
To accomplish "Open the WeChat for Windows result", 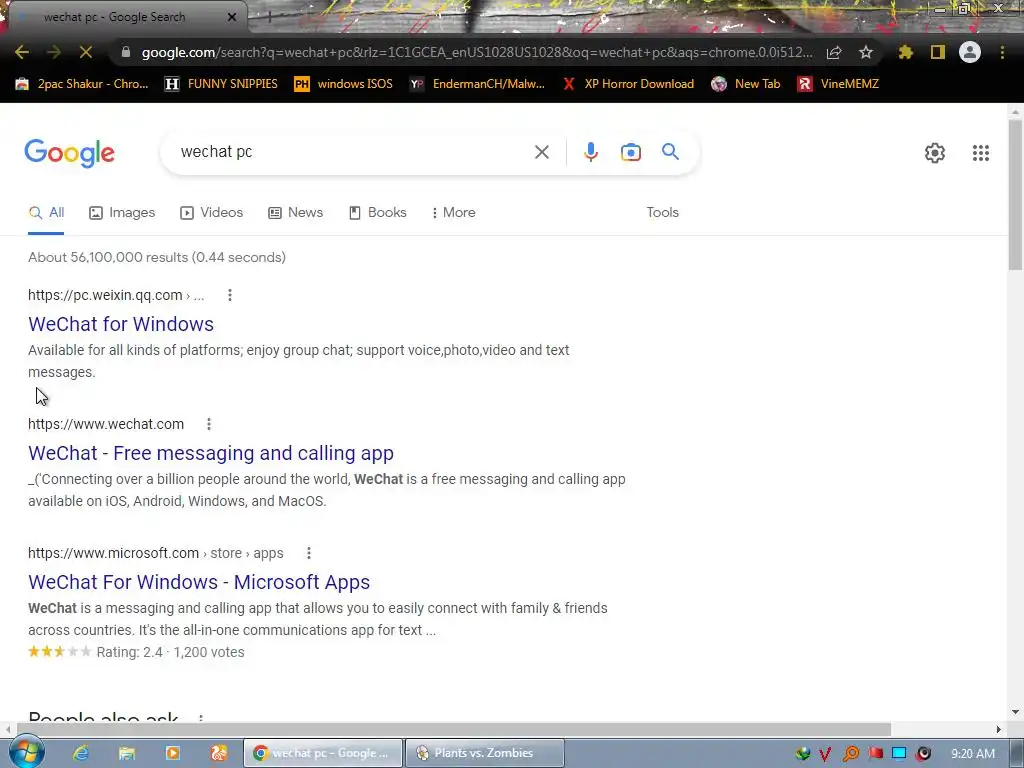I will point(121,324).
